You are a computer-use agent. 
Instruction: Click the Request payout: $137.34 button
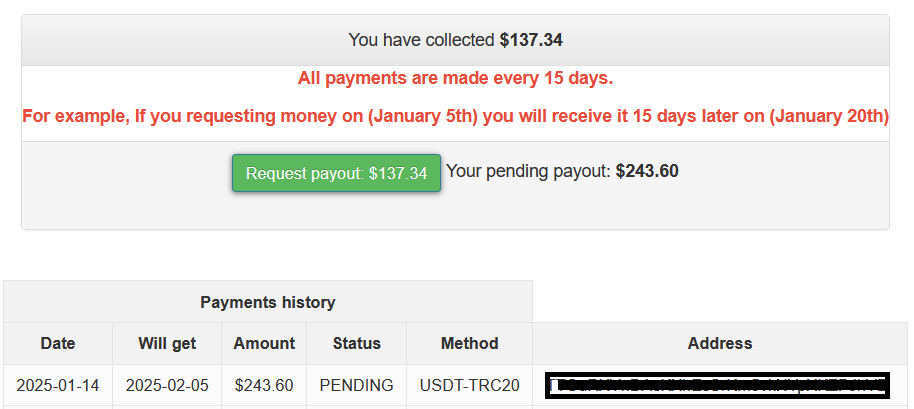[x=336, y=173]
